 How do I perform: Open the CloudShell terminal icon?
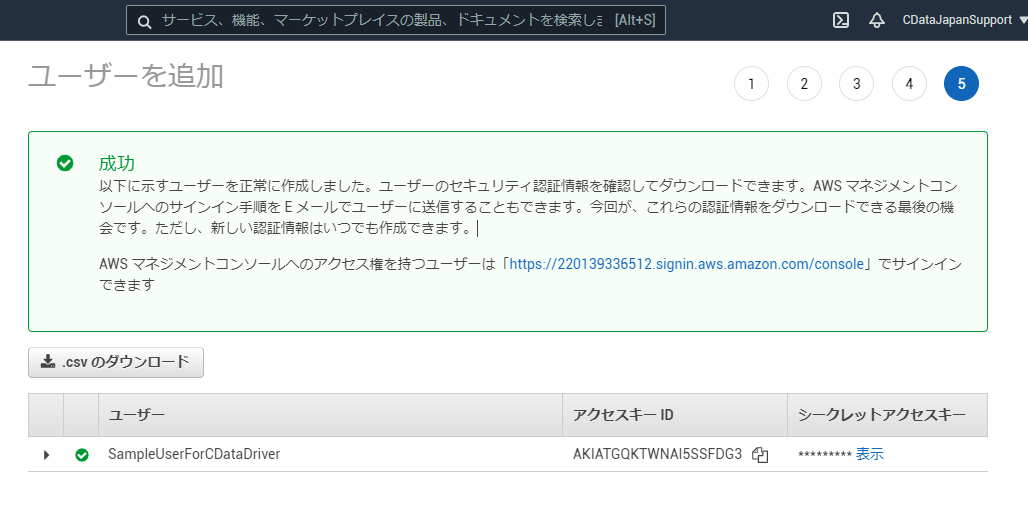click(840, 20)
